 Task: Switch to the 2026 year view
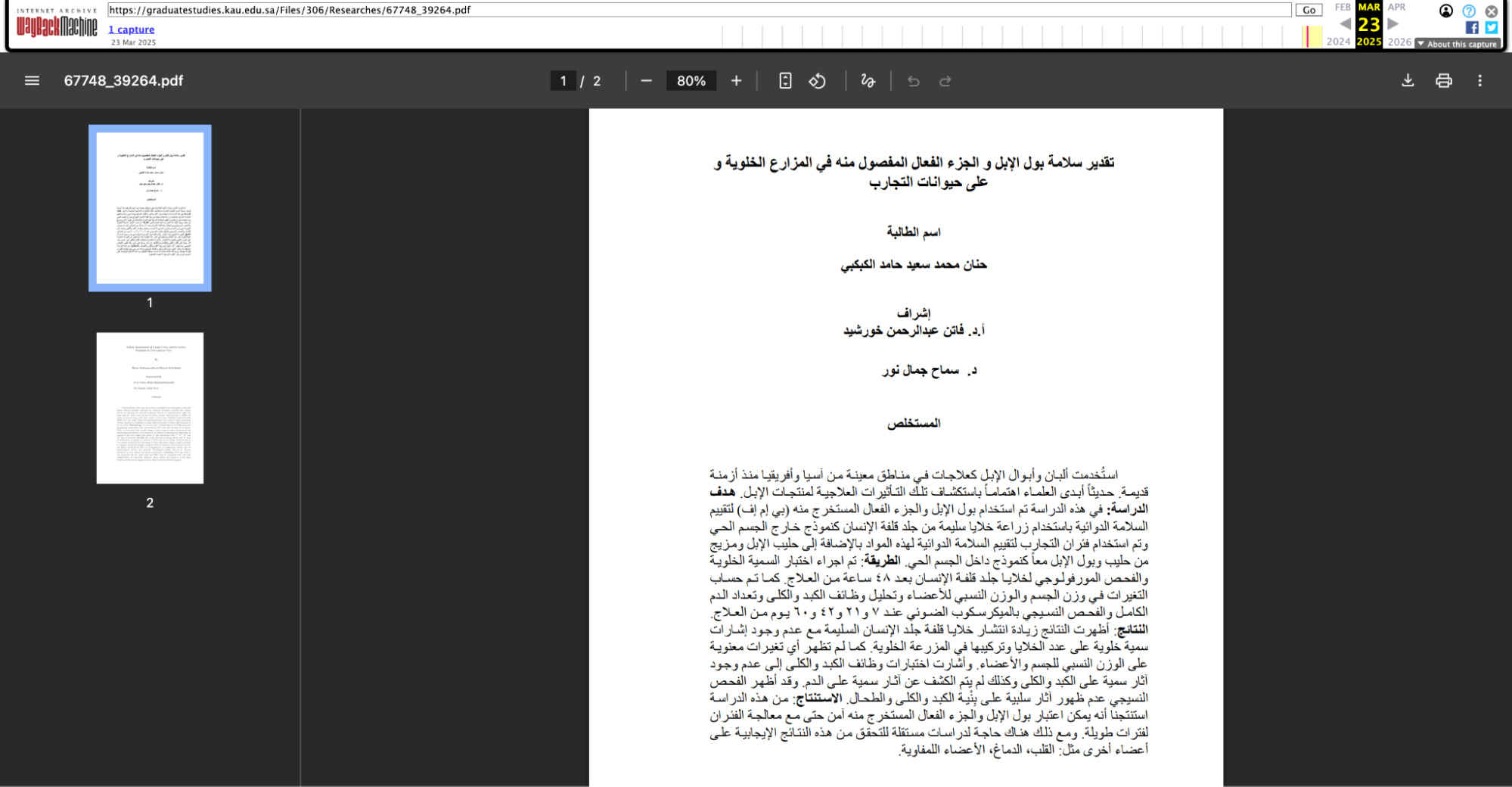pos(1399,42)
